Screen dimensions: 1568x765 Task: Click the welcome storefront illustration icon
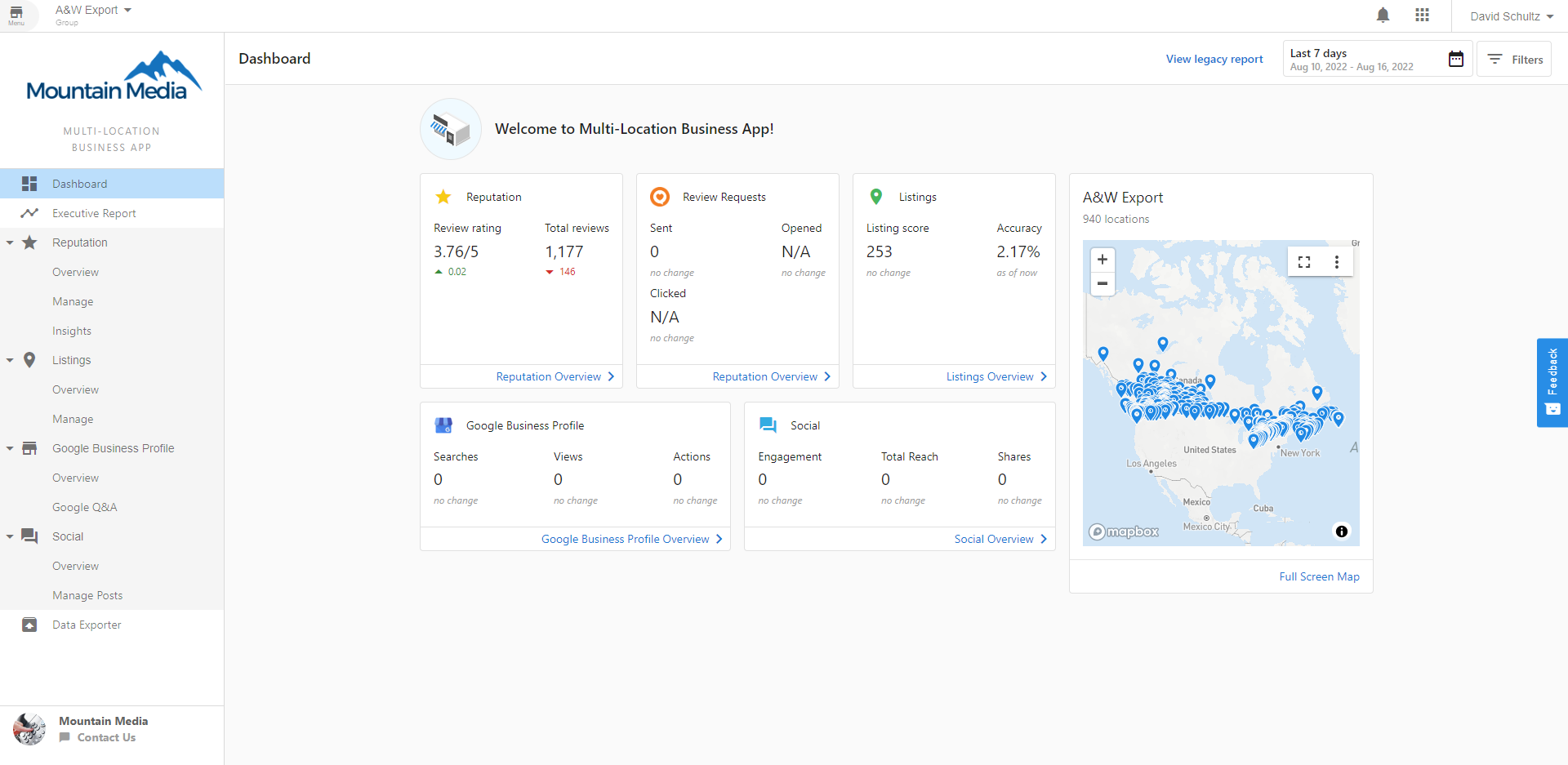pos(451,129)
